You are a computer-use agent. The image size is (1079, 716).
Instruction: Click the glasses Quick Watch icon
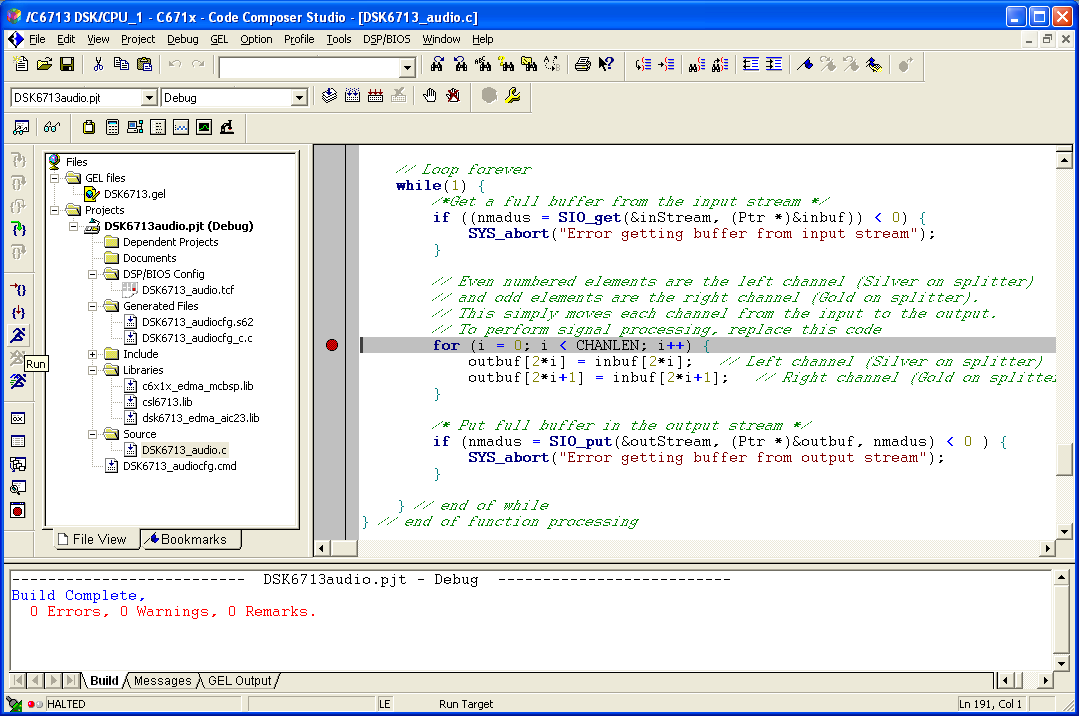coord(51,127)
